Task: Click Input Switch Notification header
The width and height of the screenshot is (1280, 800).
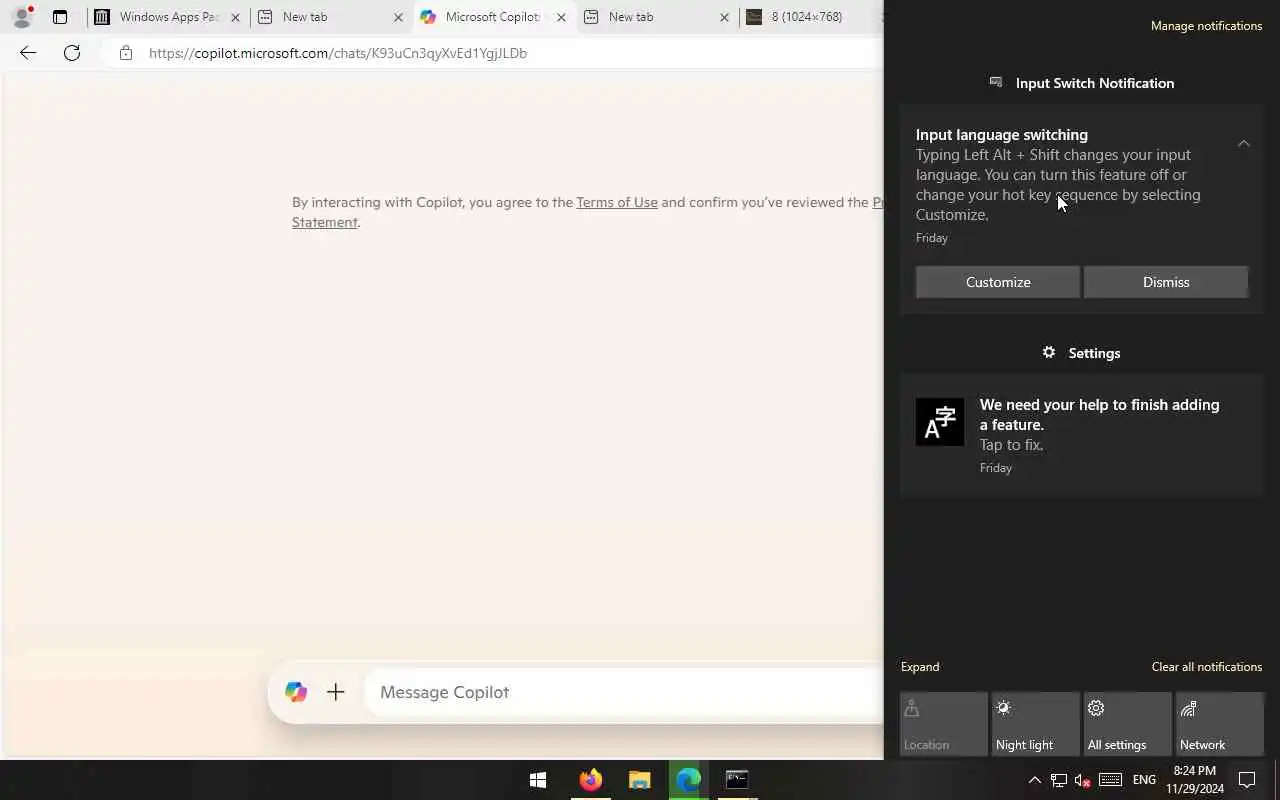Action: pyautogui.click(x=1081, y=83)
